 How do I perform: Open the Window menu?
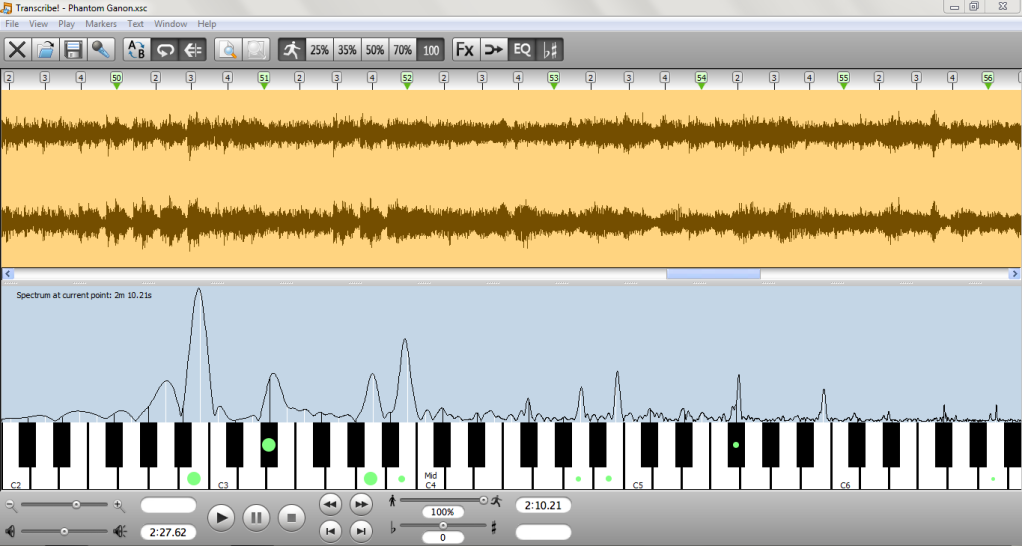tap(171, 23)
